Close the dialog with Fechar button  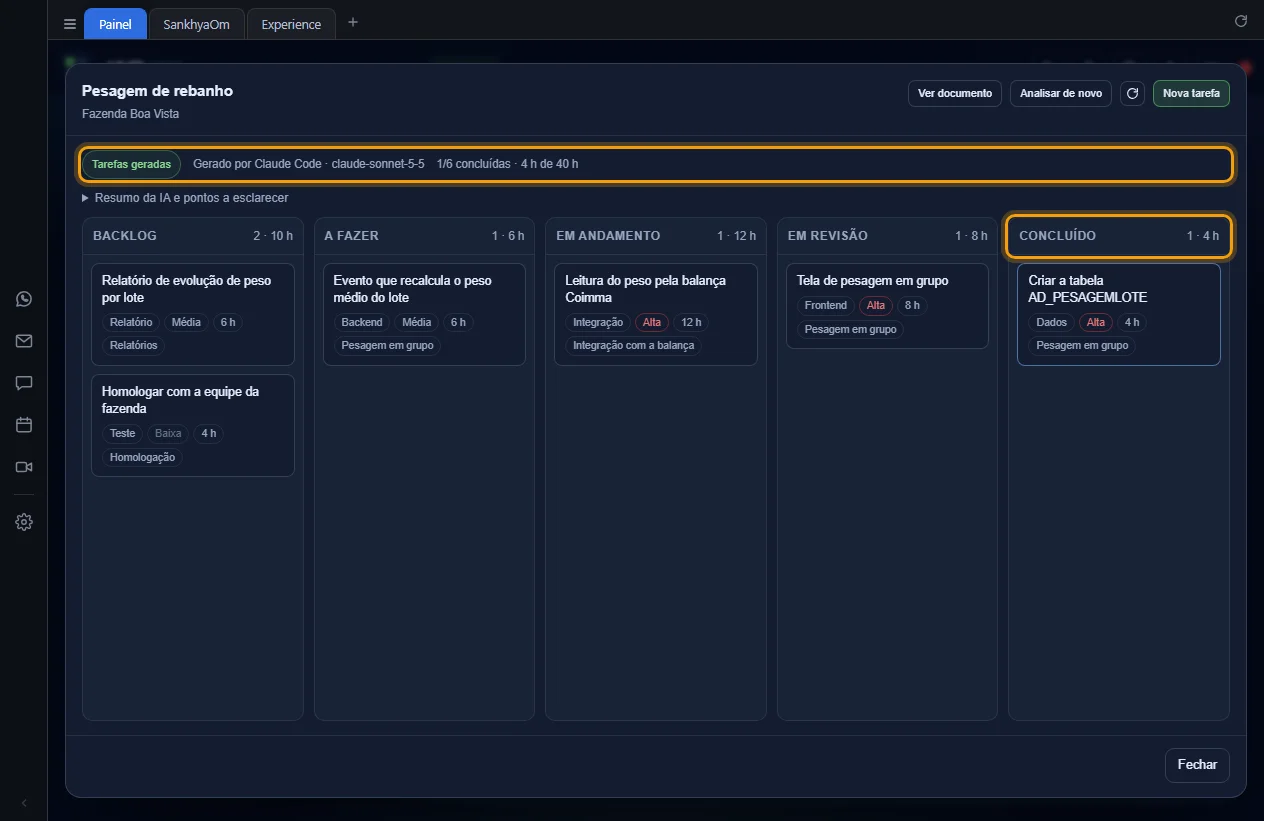point(1197,765)
